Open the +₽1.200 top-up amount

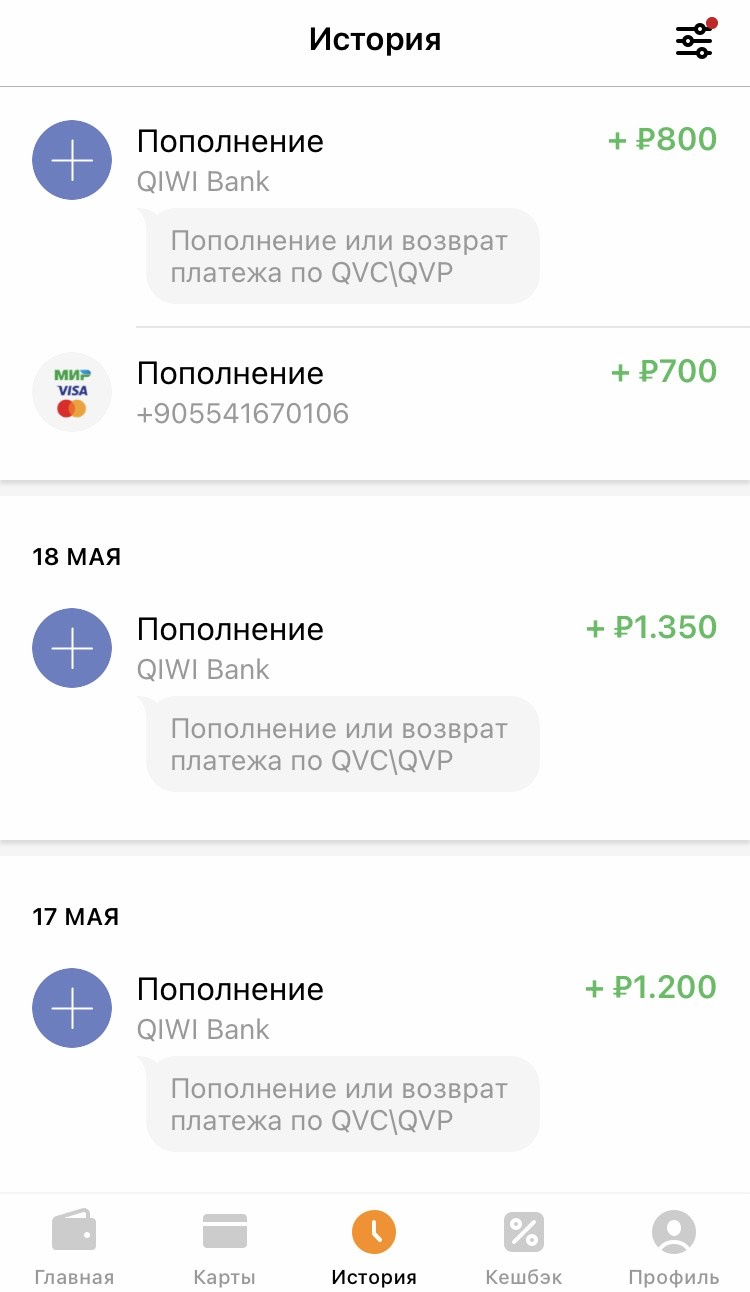(x=651, y=987)
